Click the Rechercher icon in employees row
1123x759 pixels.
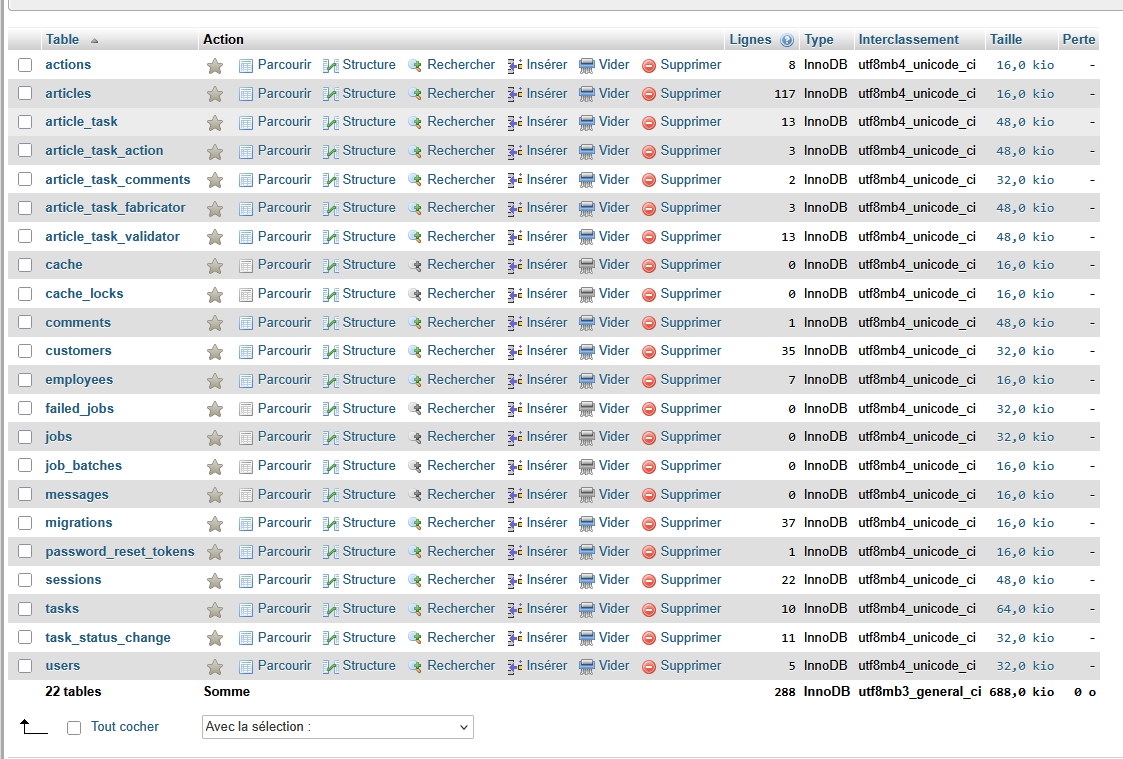pos(415,381)
